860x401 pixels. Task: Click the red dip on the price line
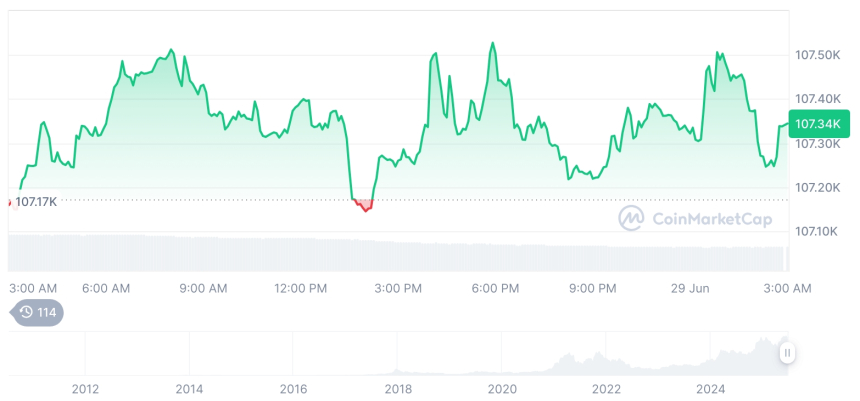(363, 206)
